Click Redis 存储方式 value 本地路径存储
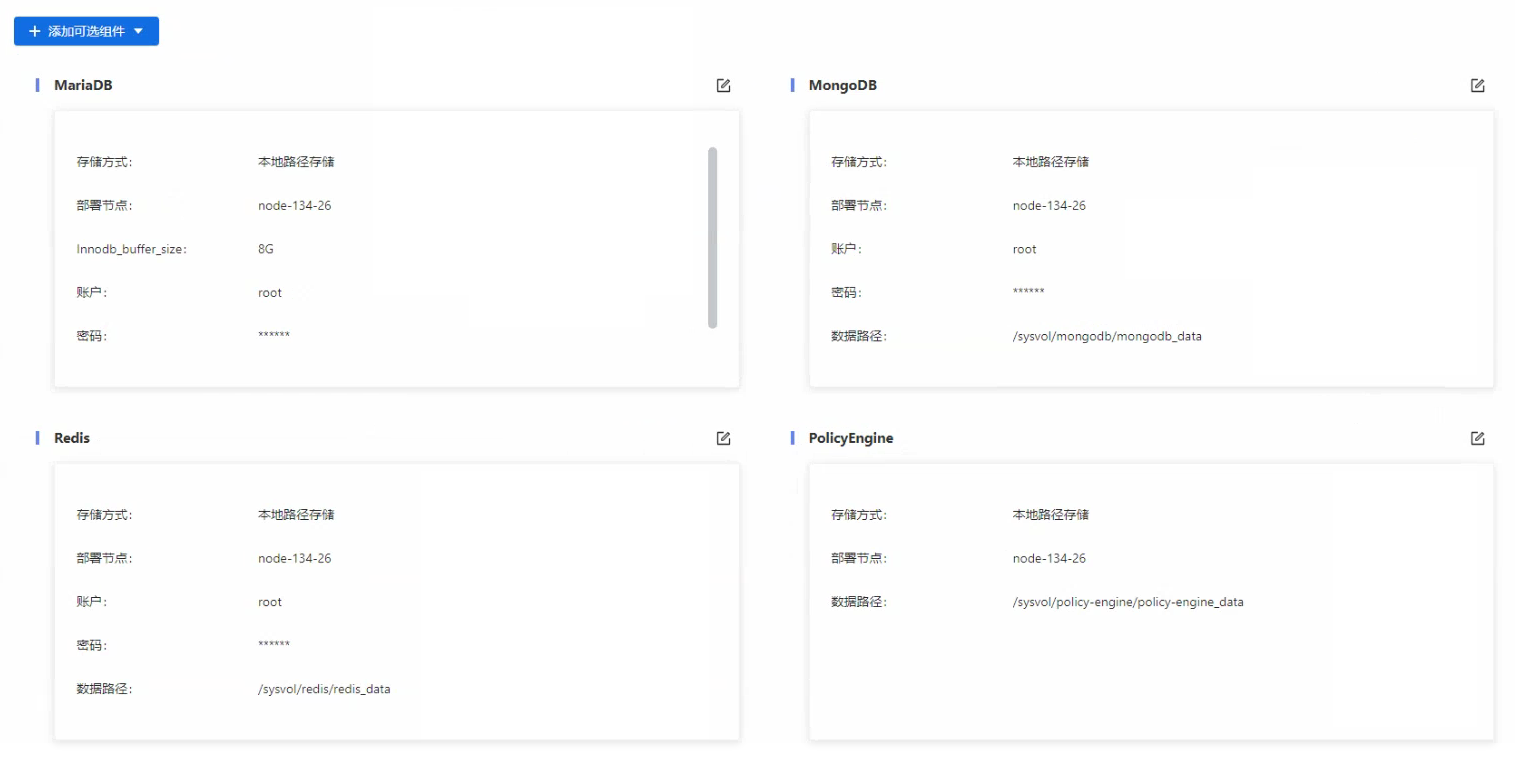The image size is (1515, 765). tap(296, 515)
